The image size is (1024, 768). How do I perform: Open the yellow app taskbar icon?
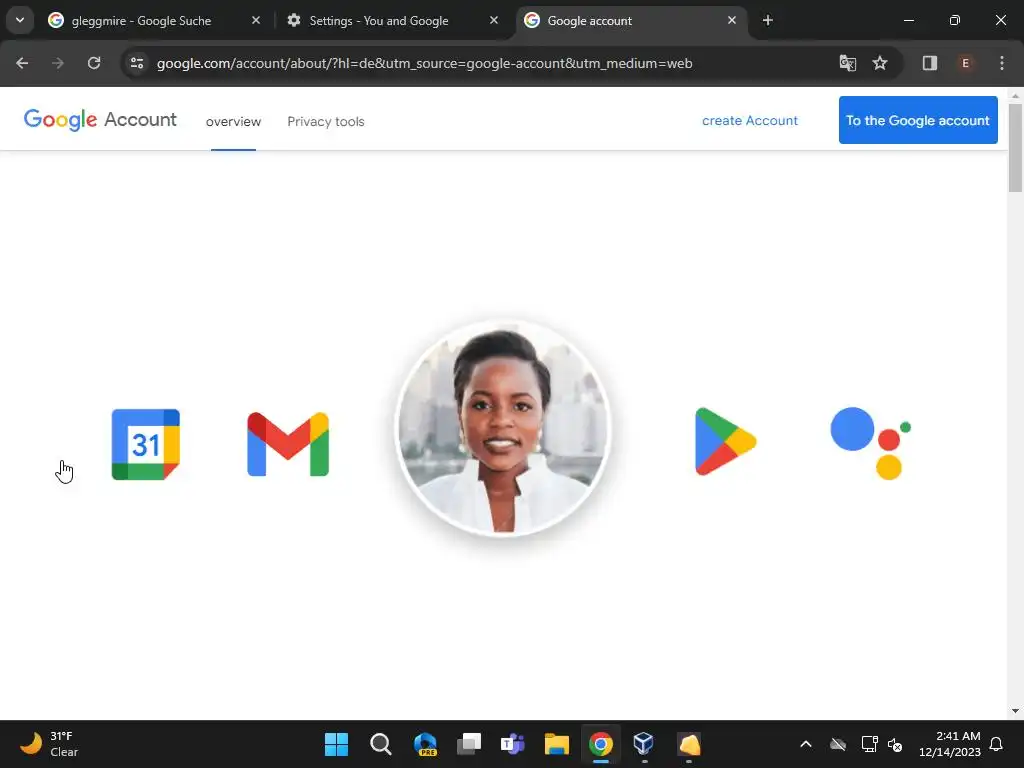(x=689, y=744)
